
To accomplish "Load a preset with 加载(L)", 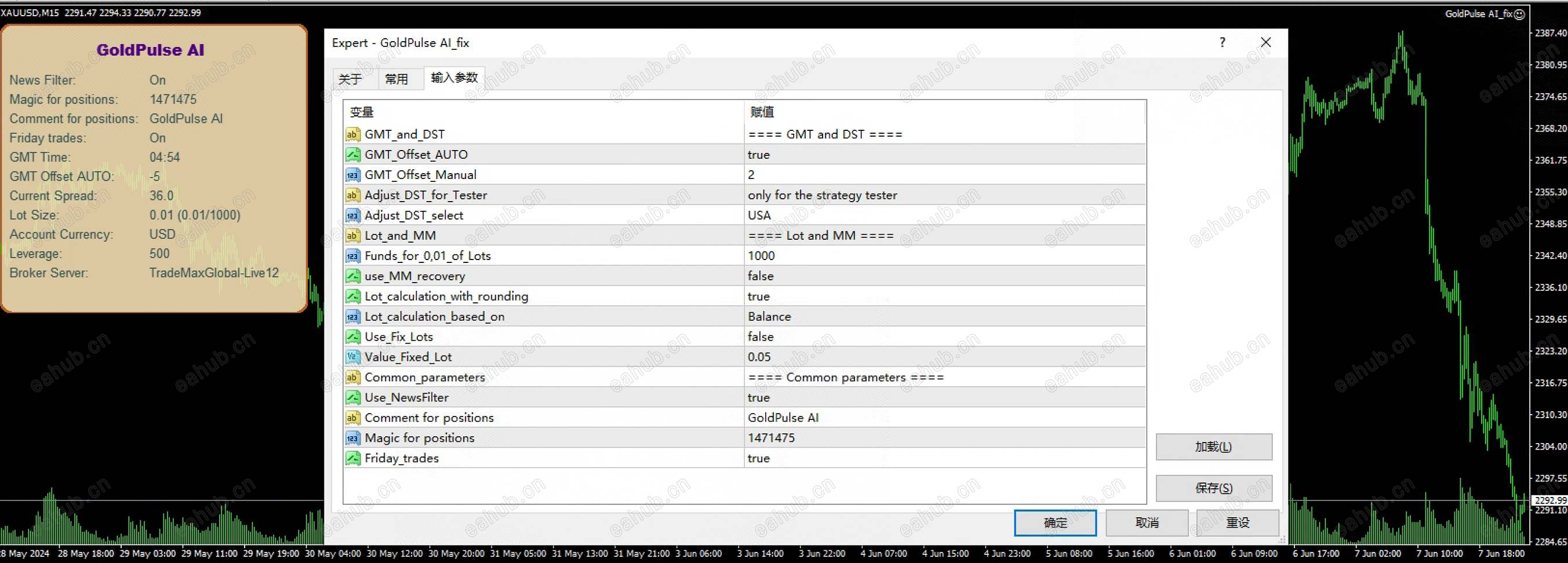I will tap(1214, 447).
